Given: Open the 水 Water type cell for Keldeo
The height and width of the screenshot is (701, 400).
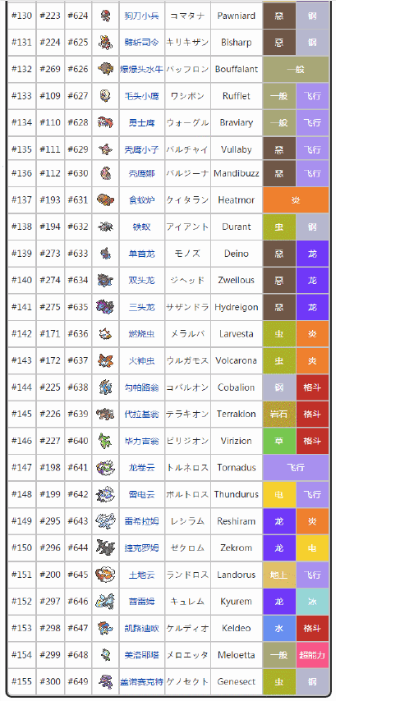Looking at the screenshot, I should point(279,628).
